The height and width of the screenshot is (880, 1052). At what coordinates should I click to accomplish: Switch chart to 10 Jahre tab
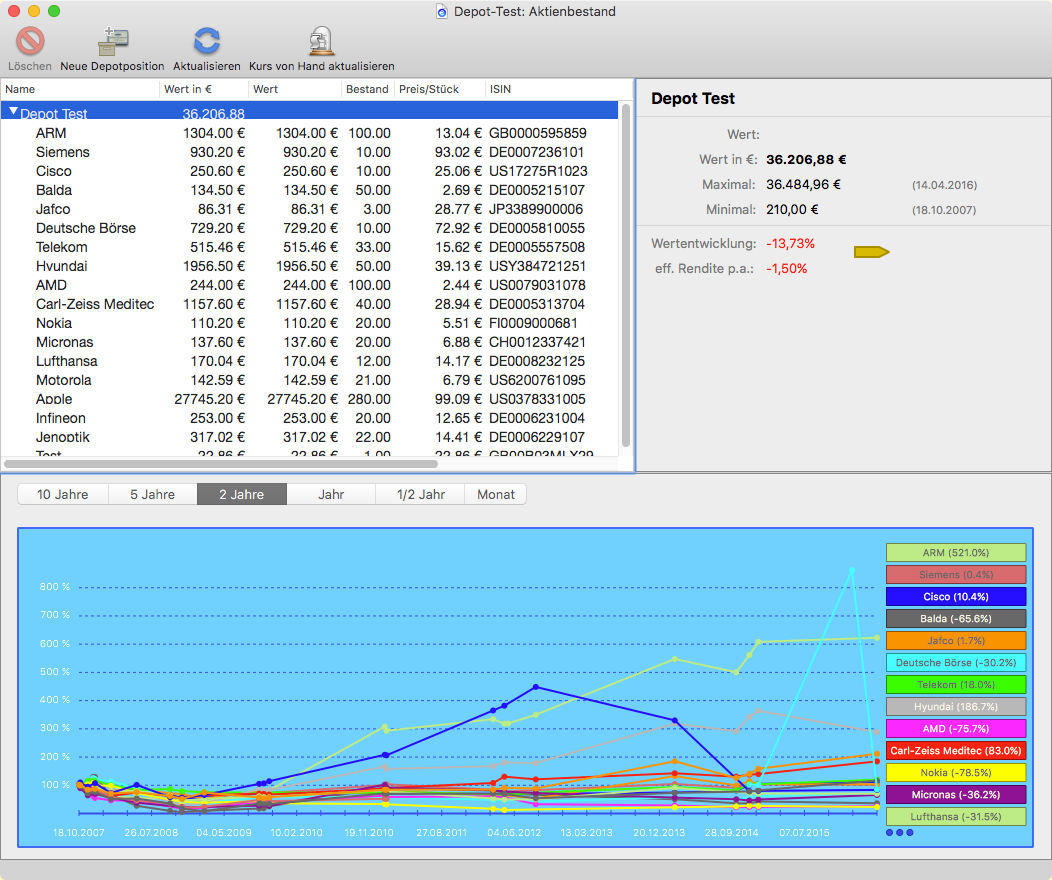coord(62,494)
